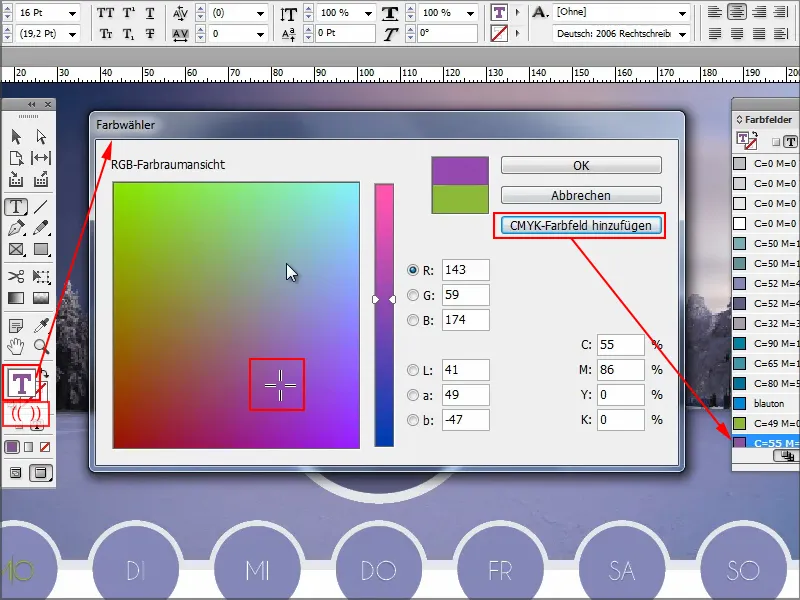Activate the Type tool in the toolbox

[16, 207]
